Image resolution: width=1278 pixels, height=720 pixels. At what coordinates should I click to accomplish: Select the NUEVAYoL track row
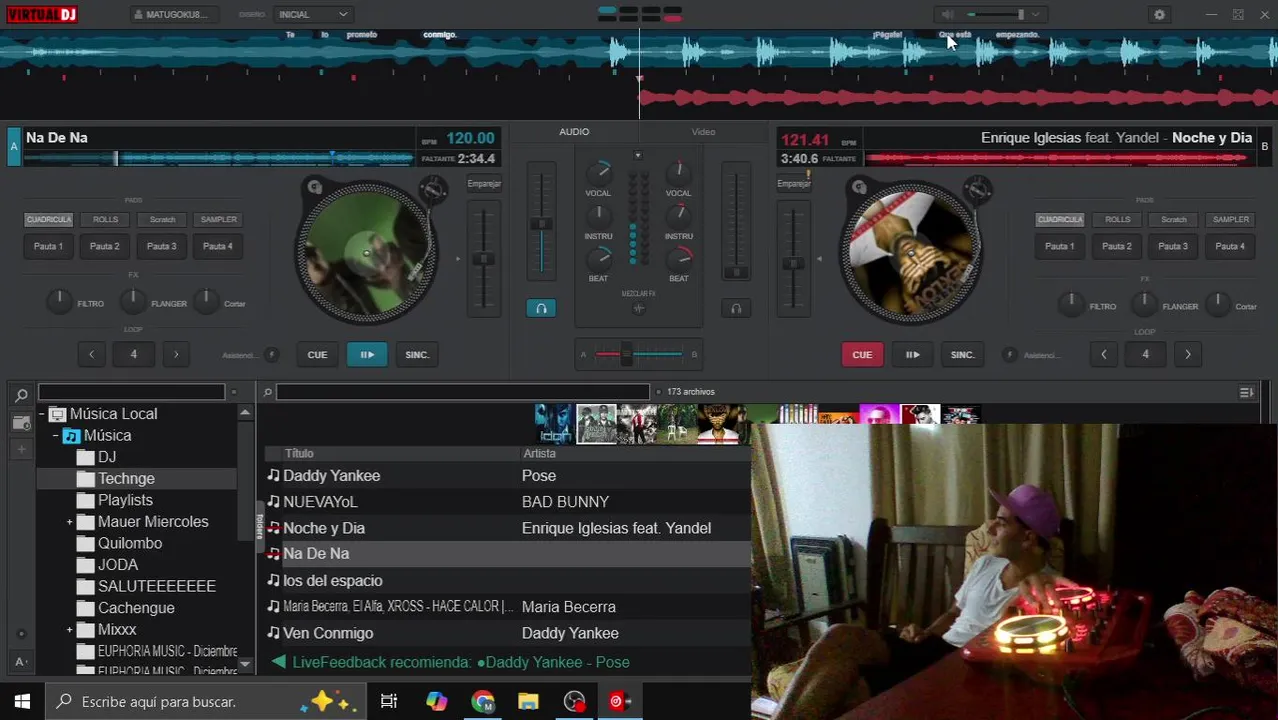click(506, 502)
